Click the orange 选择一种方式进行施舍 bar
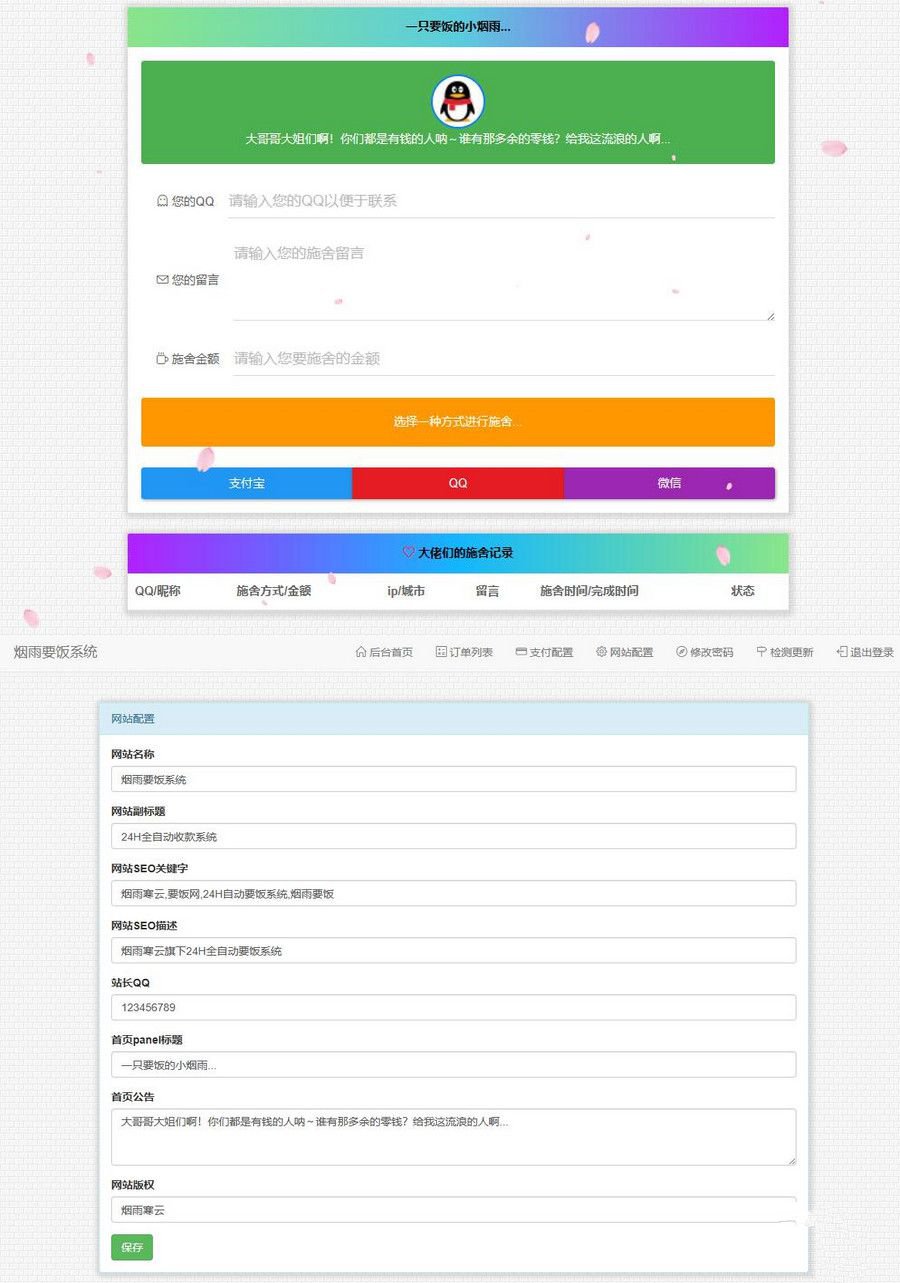This screenshot has height=1283, width=900. tap(457, 422)
